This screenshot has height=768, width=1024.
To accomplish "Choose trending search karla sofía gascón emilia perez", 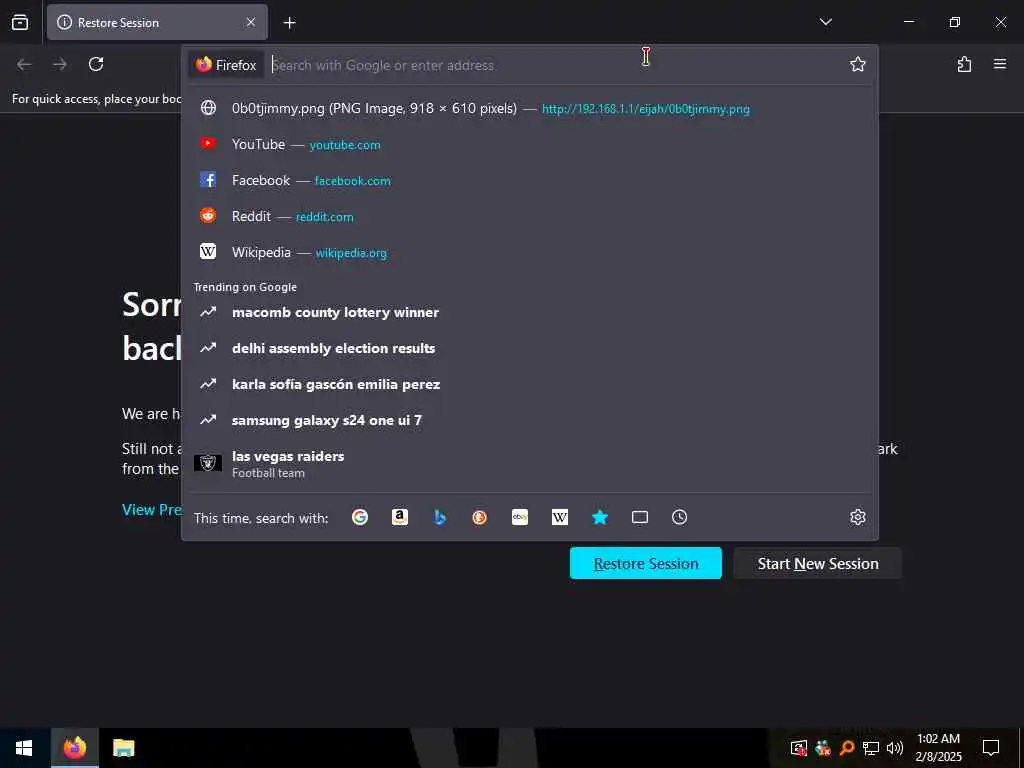I will [530, 384].
